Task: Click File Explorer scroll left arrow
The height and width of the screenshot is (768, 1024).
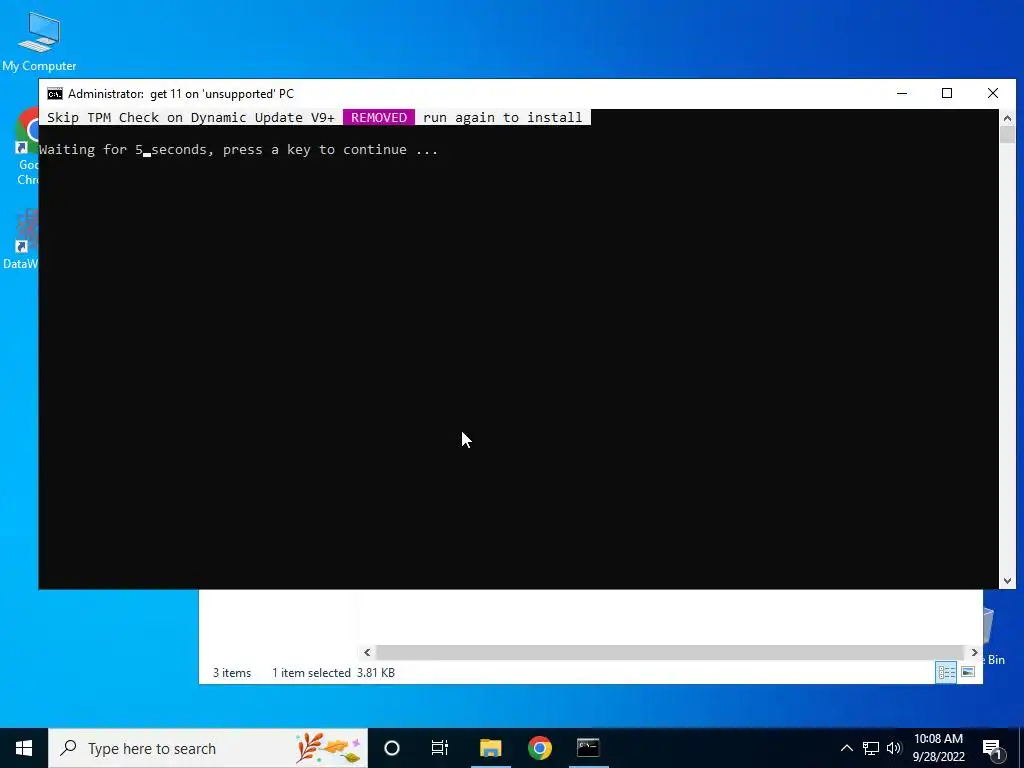Action: 367,652
